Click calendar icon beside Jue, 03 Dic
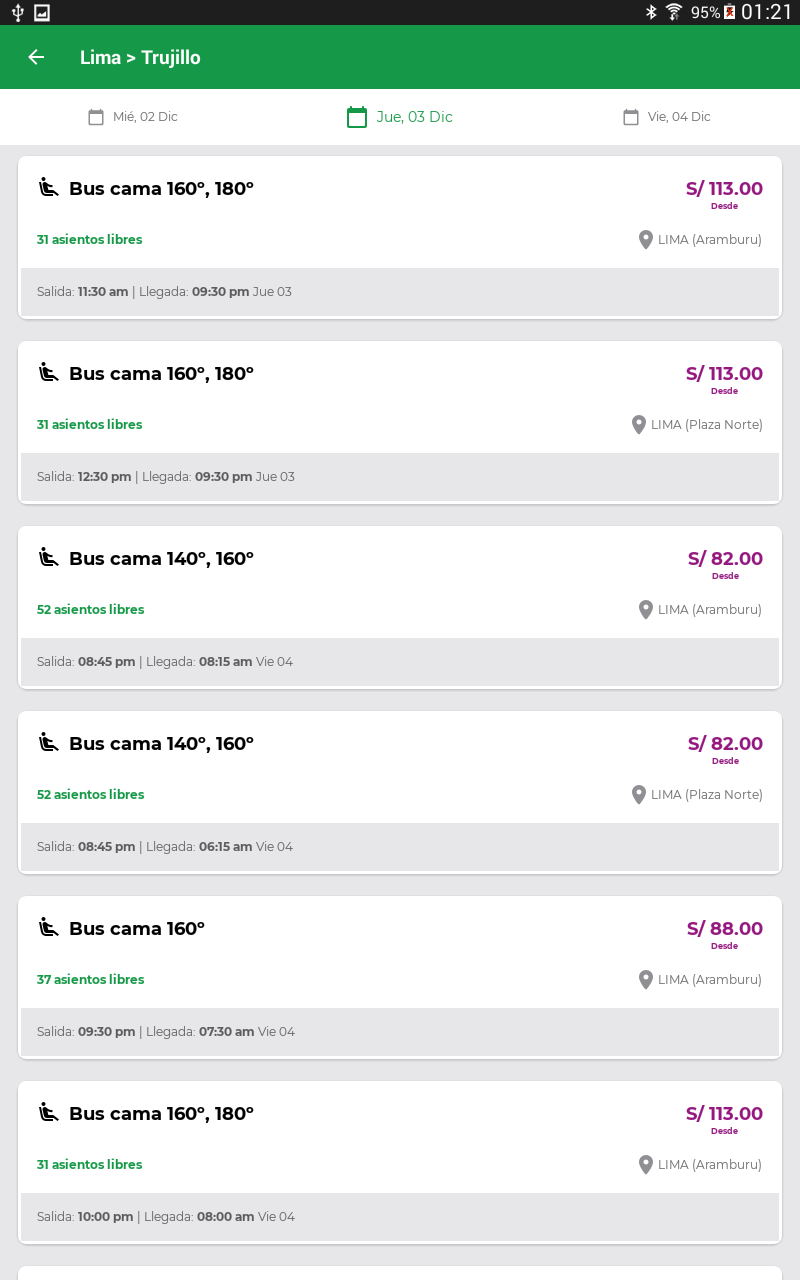Viewport: 800px width, 1280px height. pyautogui.click(x=357, y=117)
